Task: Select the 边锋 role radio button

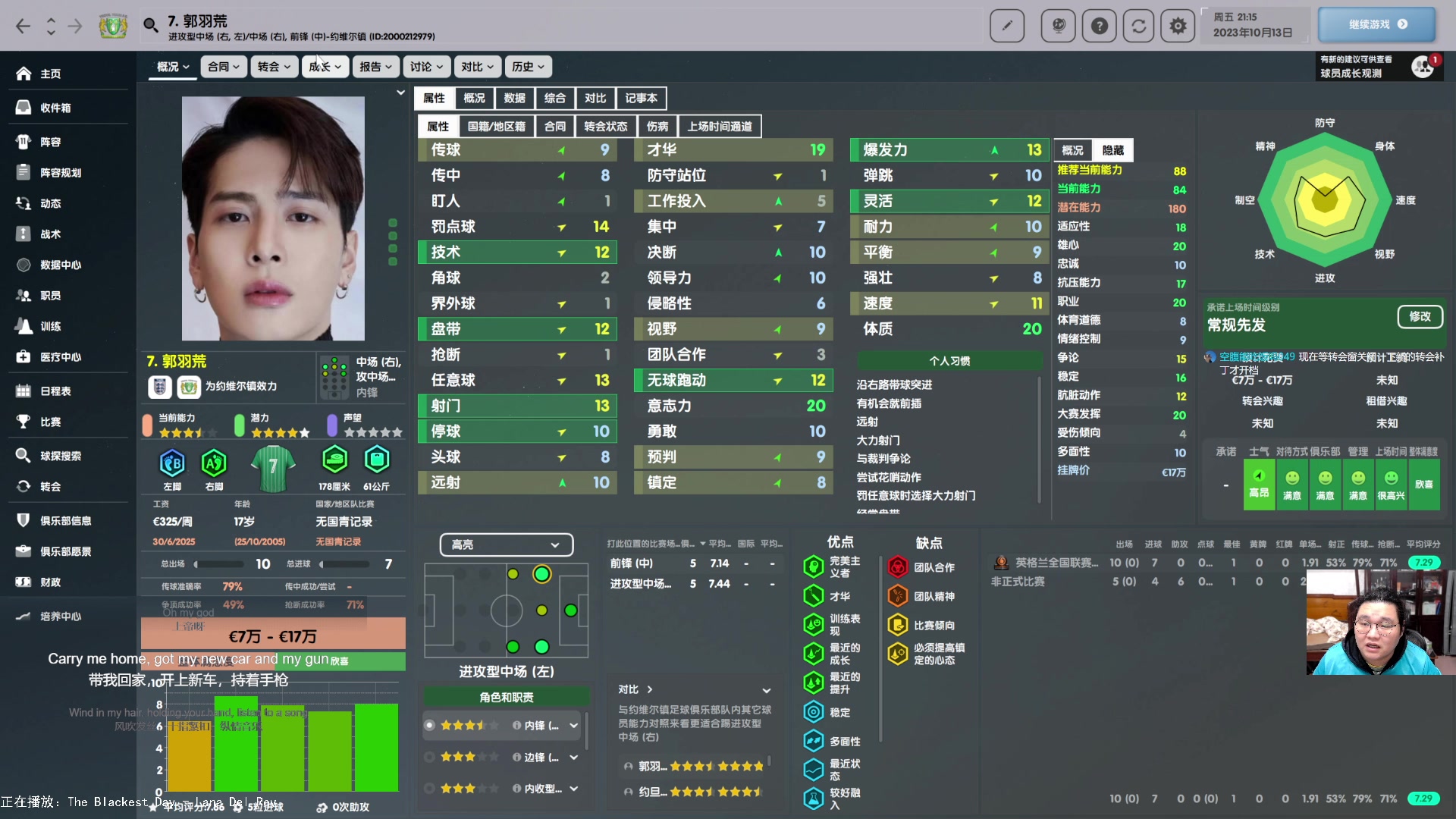Action: point(429,757)
